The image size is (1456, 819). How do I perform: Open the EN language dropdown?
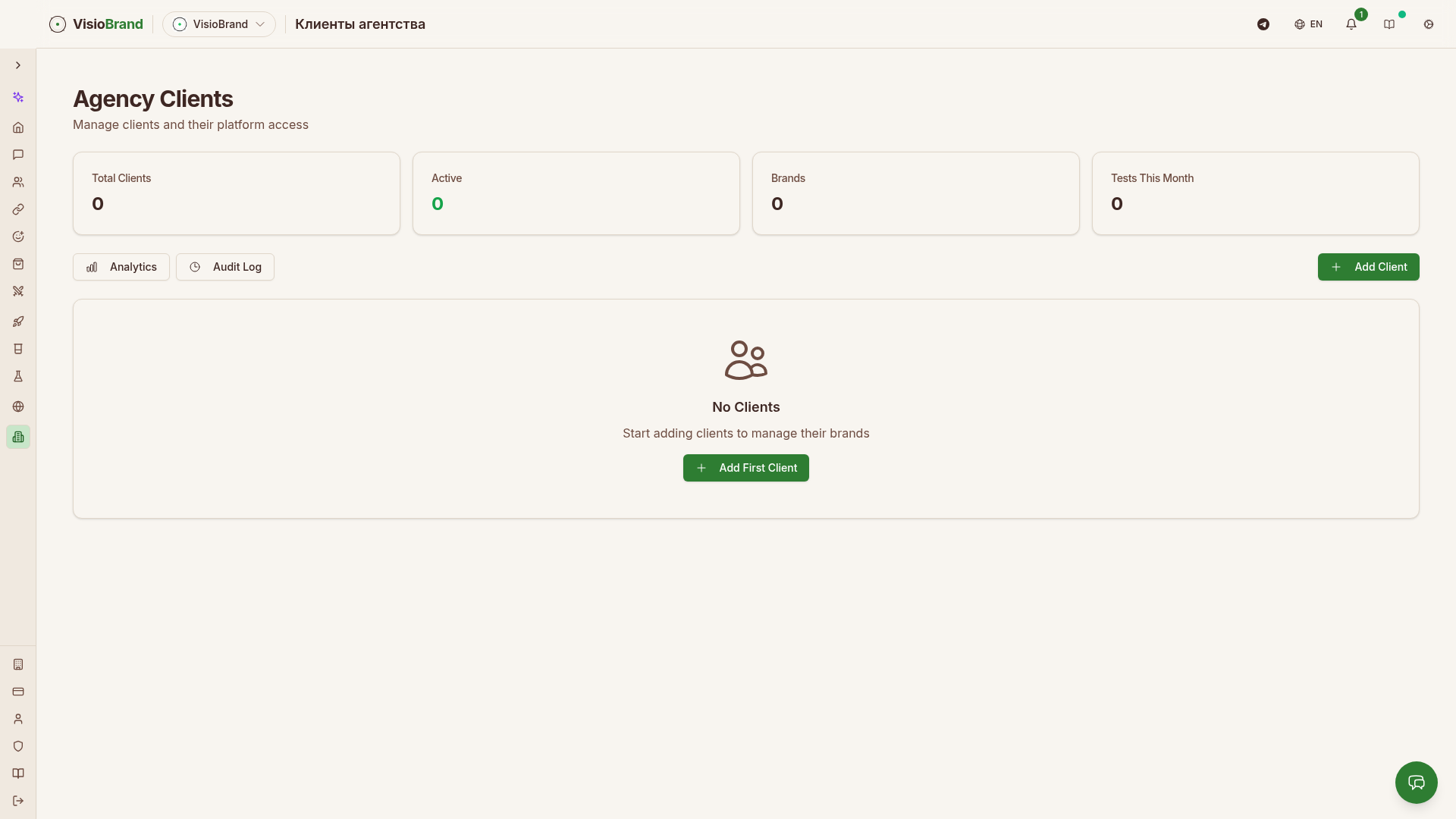(x=1309, y=24)
